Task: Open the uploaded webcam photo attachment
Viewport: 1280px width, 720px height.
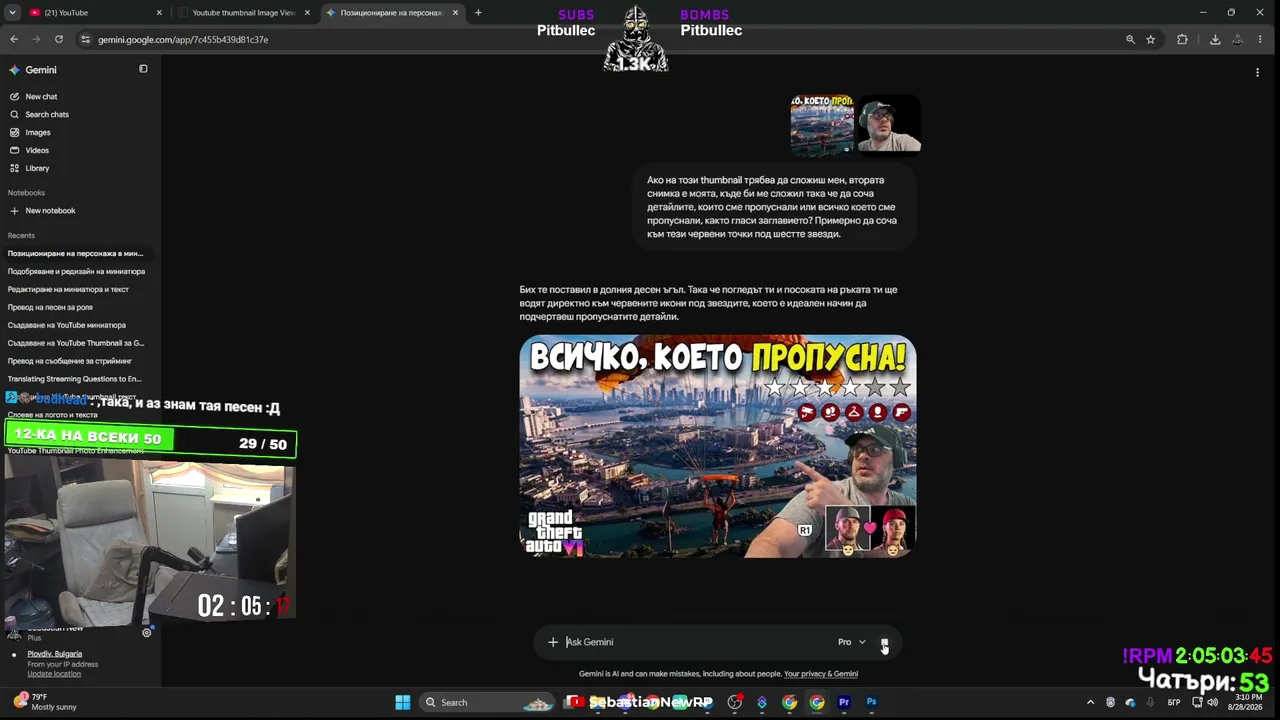Action: (890, 126)
